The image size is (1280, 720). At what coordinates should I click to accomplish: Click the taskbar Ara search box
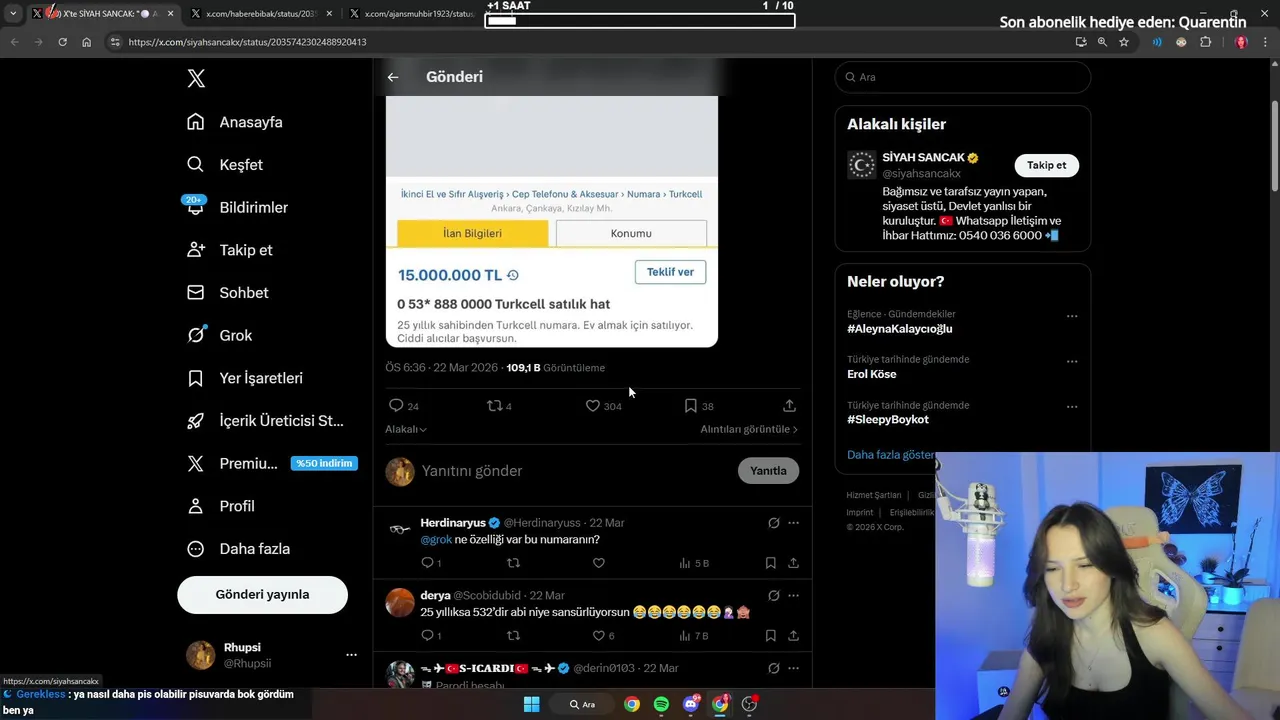tap(583, 704)
